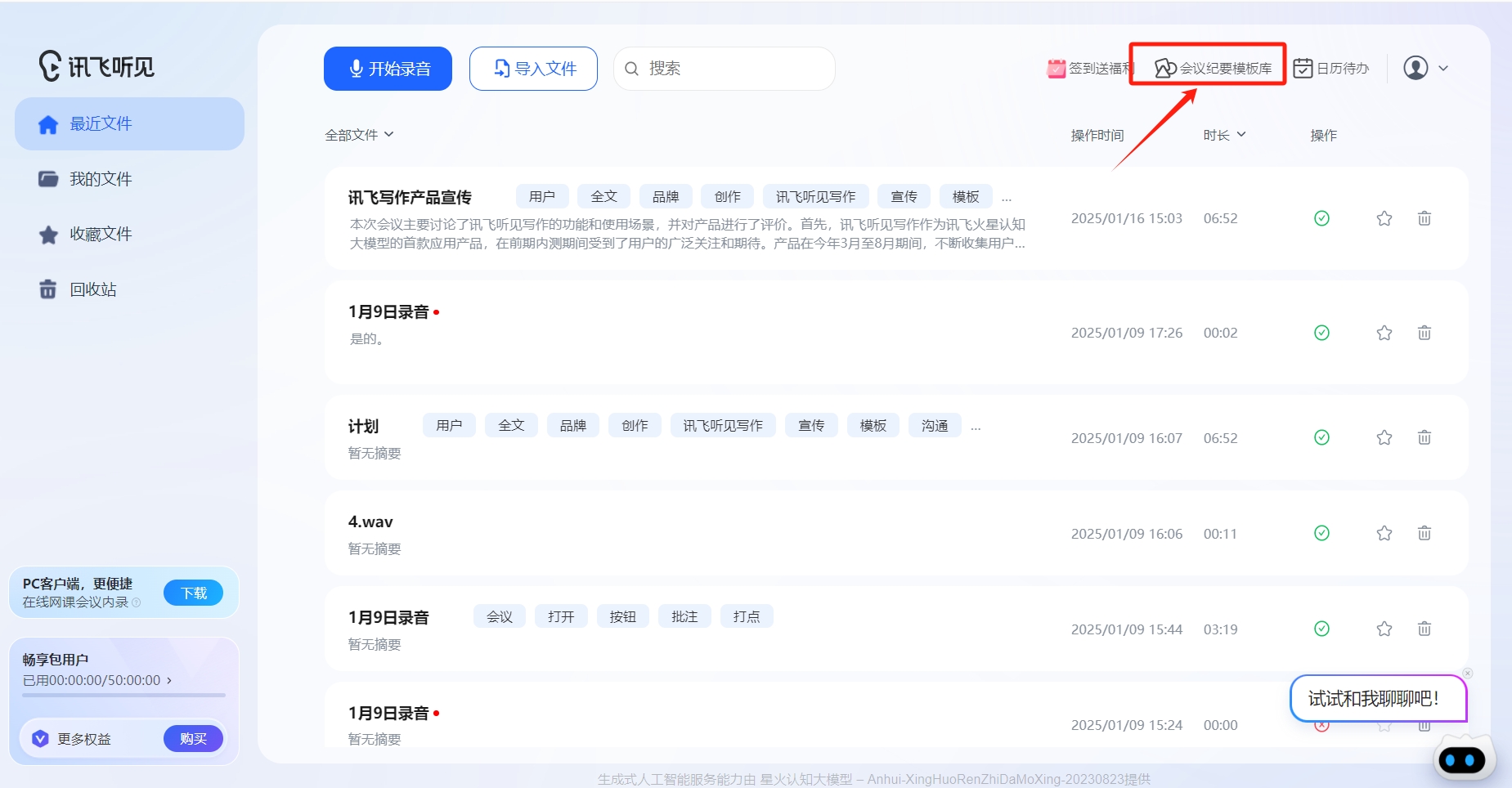Open the 计划 file
Screen dimensions: 1512x788
363,426
